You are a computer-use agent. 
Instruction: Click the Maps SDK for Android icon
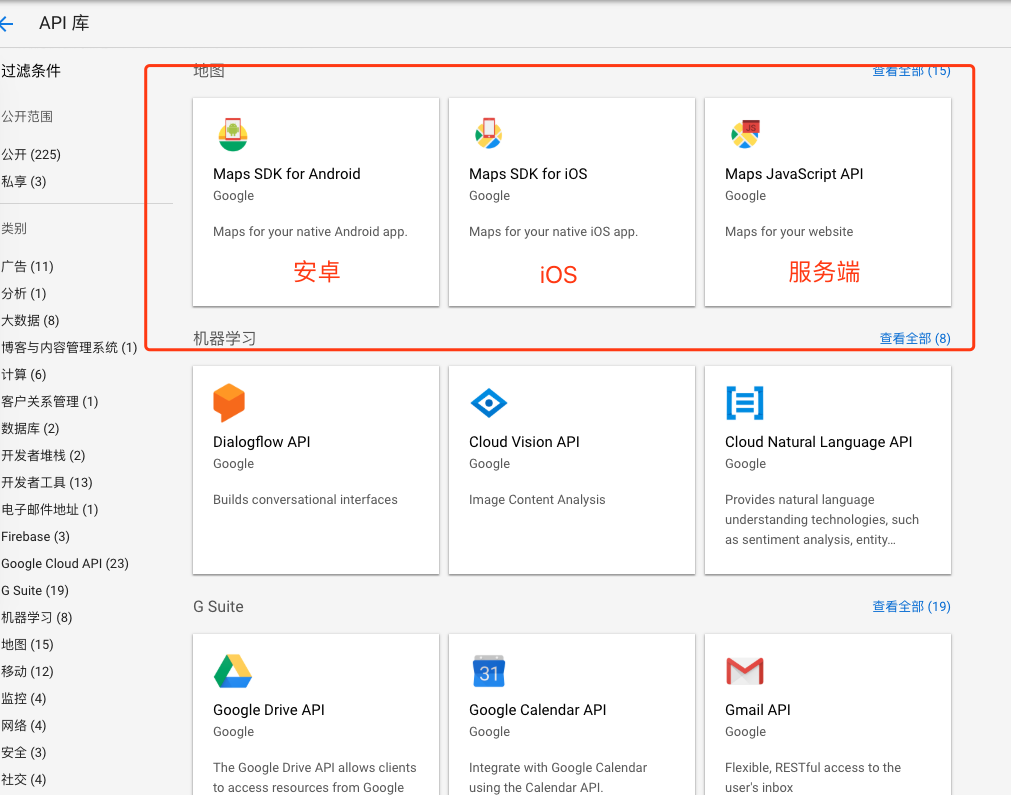click(x=233, y=134)
